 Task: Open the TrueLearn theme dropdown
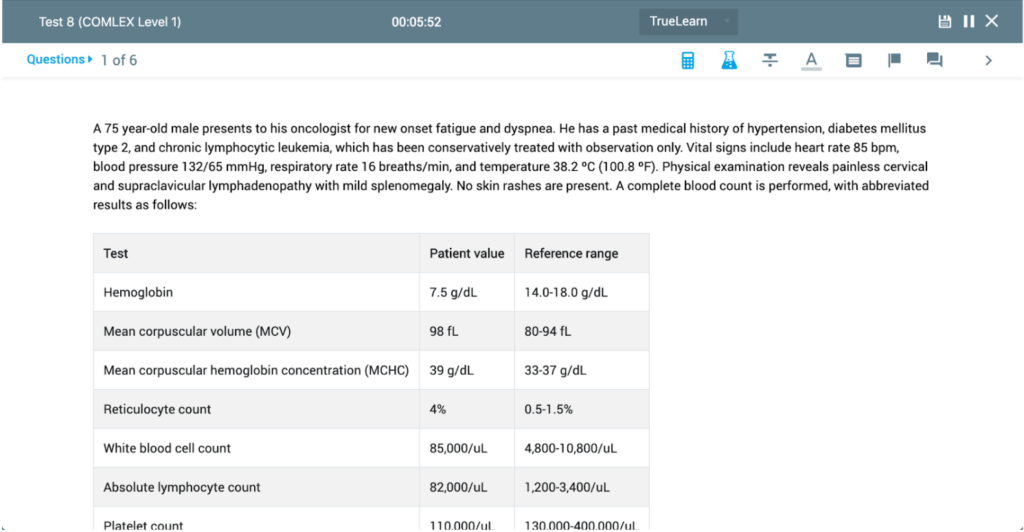click(688, 22)
